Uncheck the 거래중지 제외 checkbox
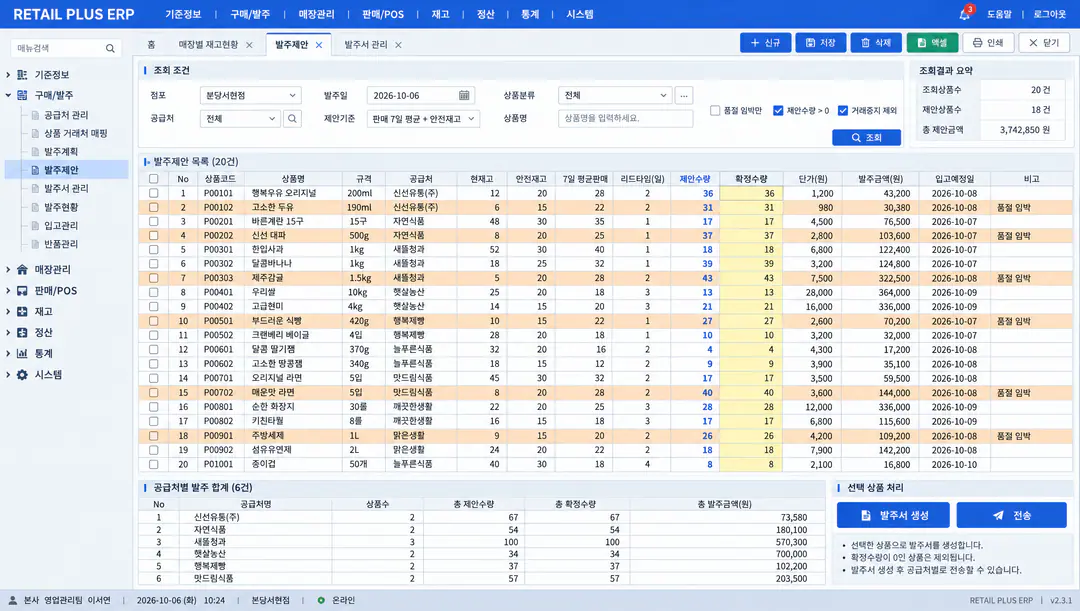This screenshot has height=611, width=1080. [842, 110]
